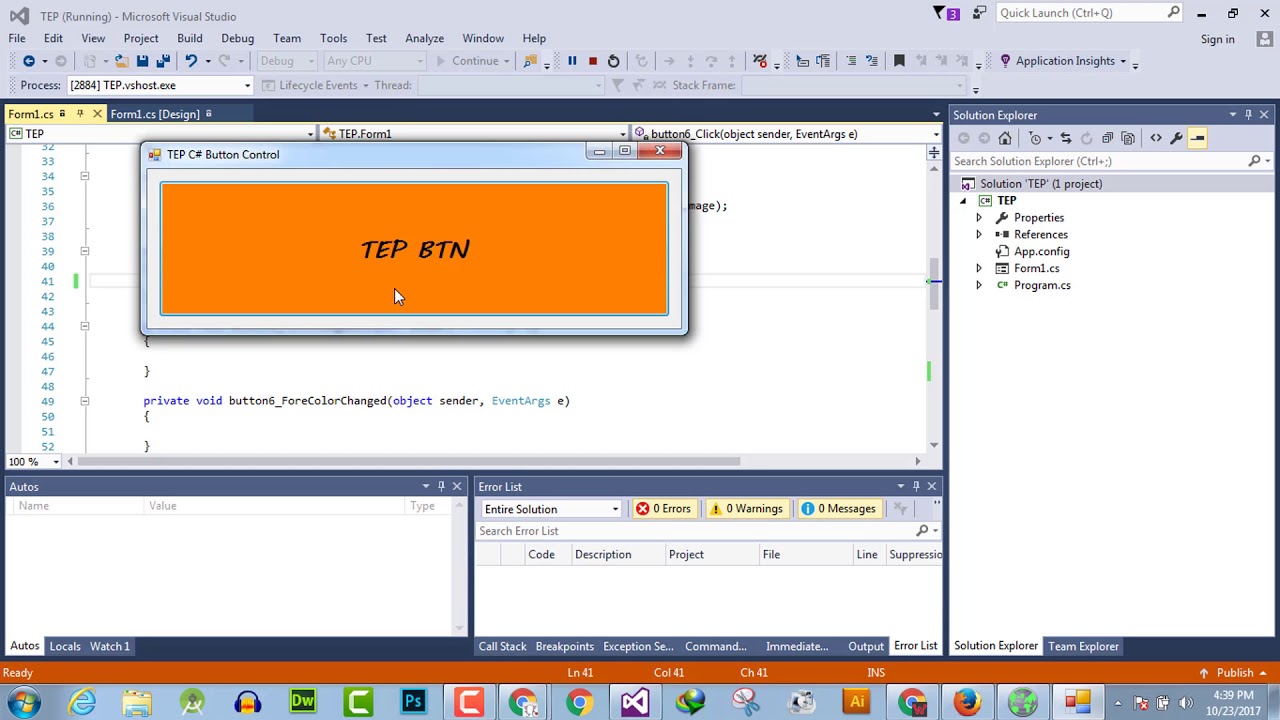Toggle auto hide on Solution Explorer panel

(x=1248, y=115)
